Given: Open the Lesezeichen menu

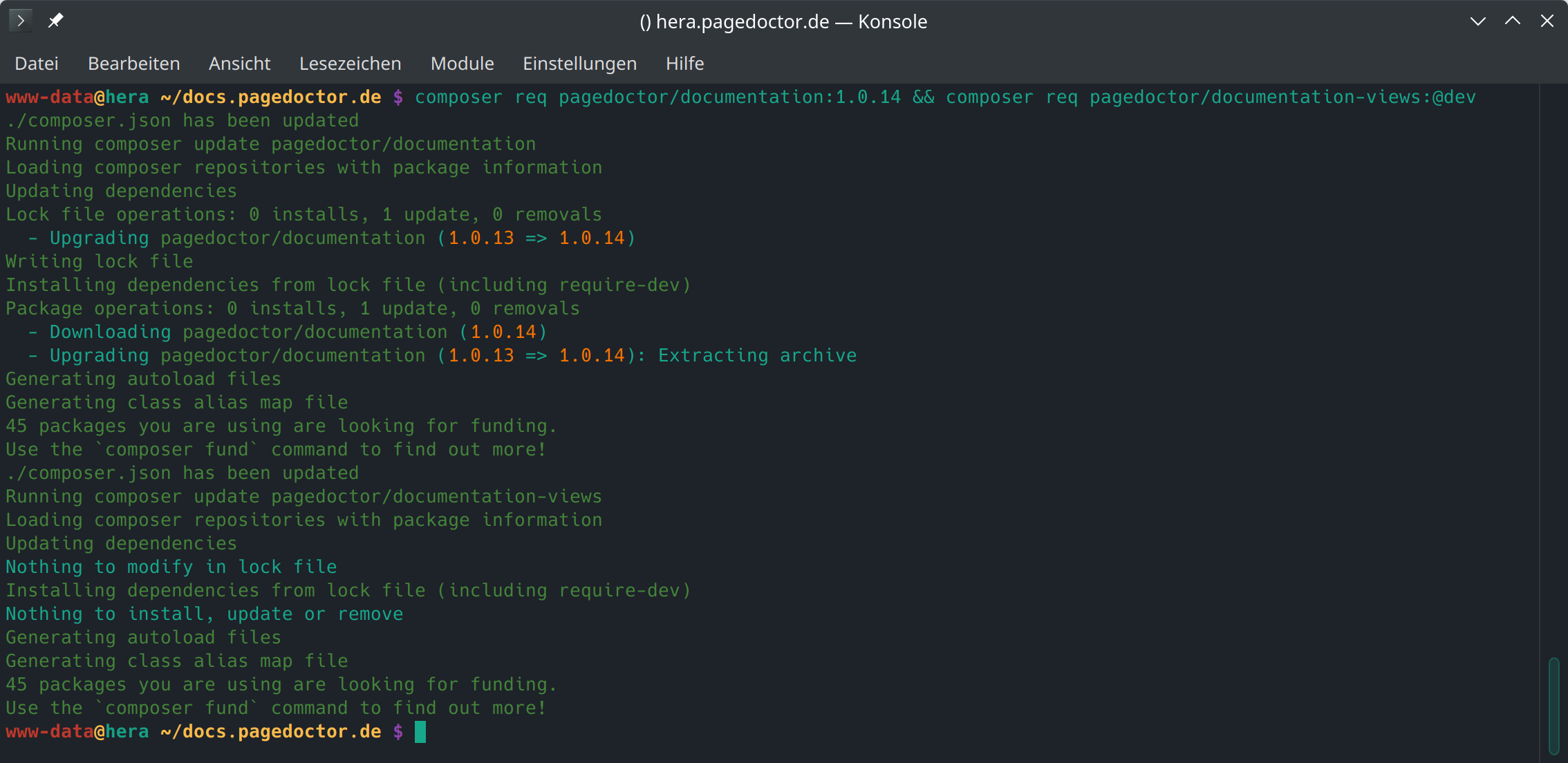Looking at the screenshot, I should [x=350, y=64].
